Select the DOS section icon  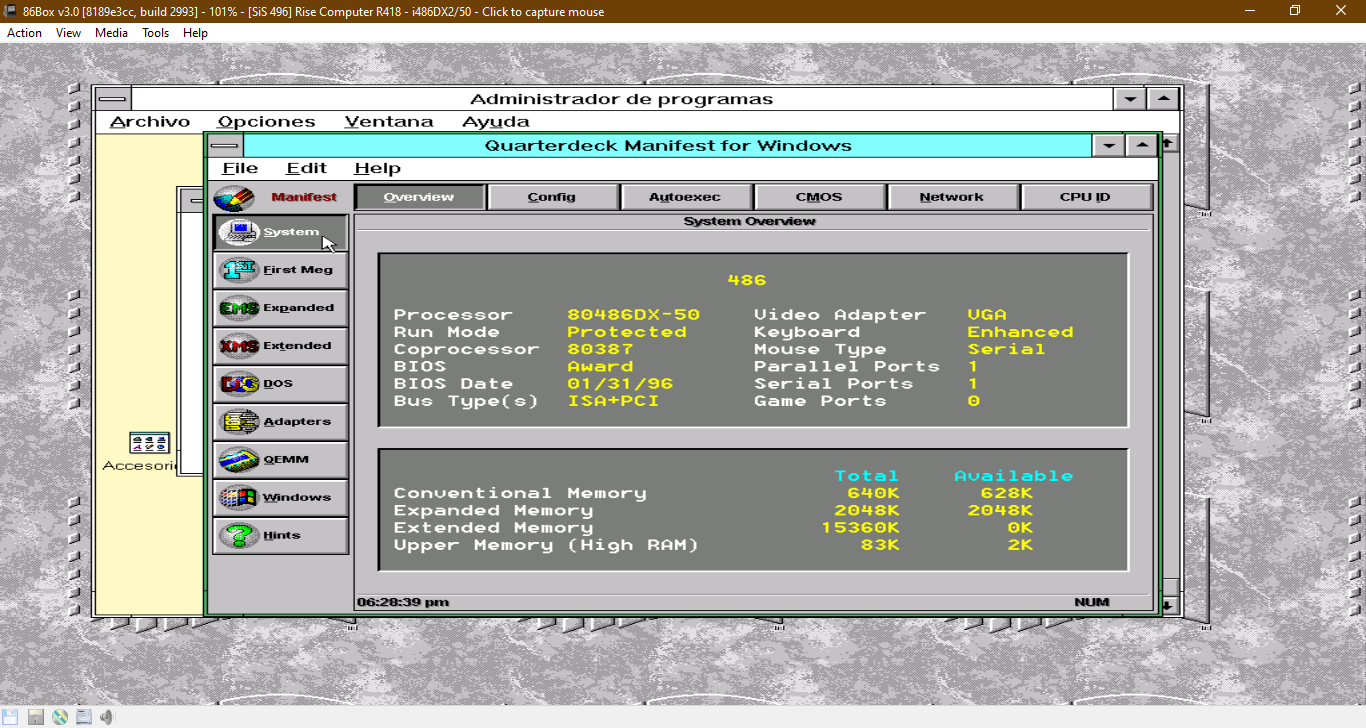pos(280,383)
